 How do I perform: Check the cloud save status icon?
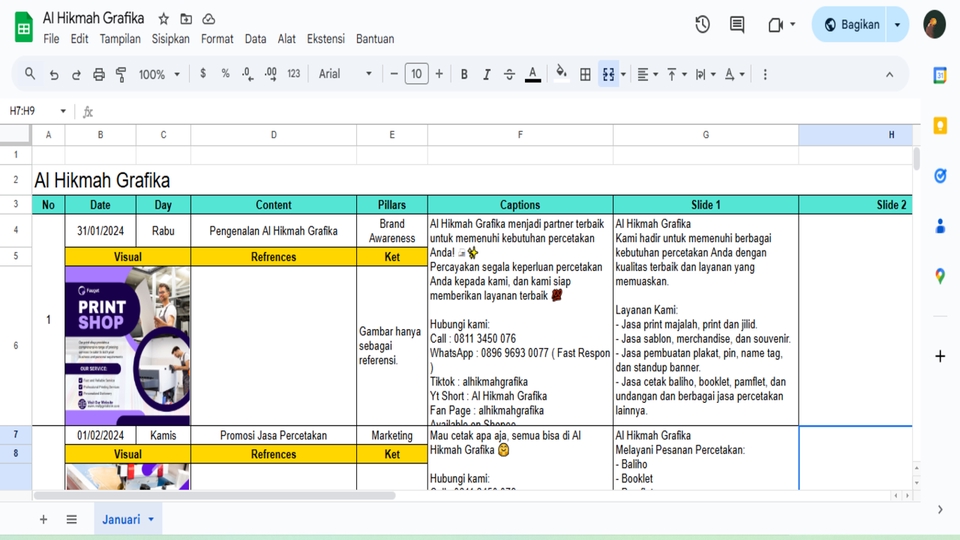pos(209,19)
